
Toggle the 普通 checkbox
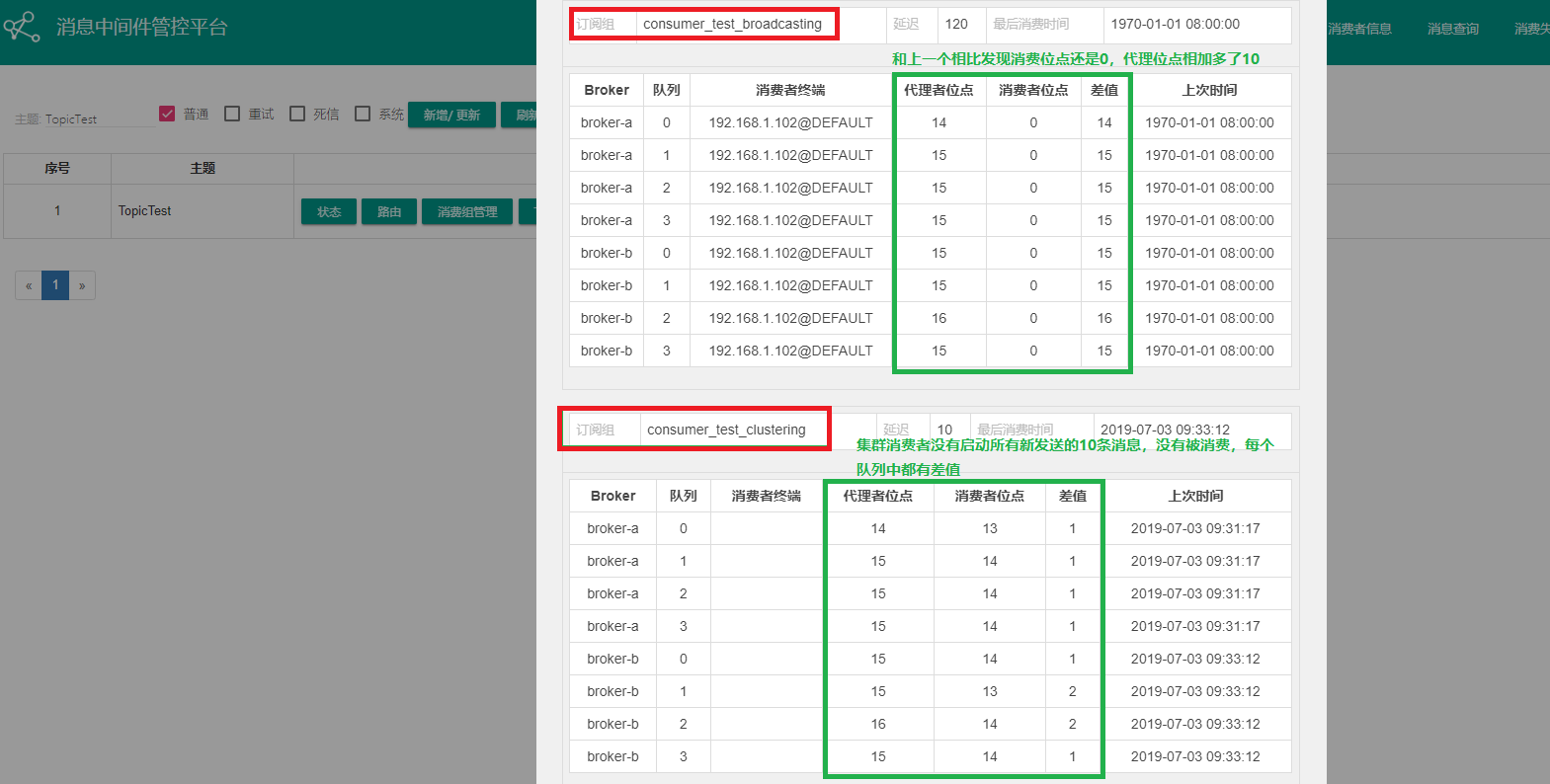(167, 114)
